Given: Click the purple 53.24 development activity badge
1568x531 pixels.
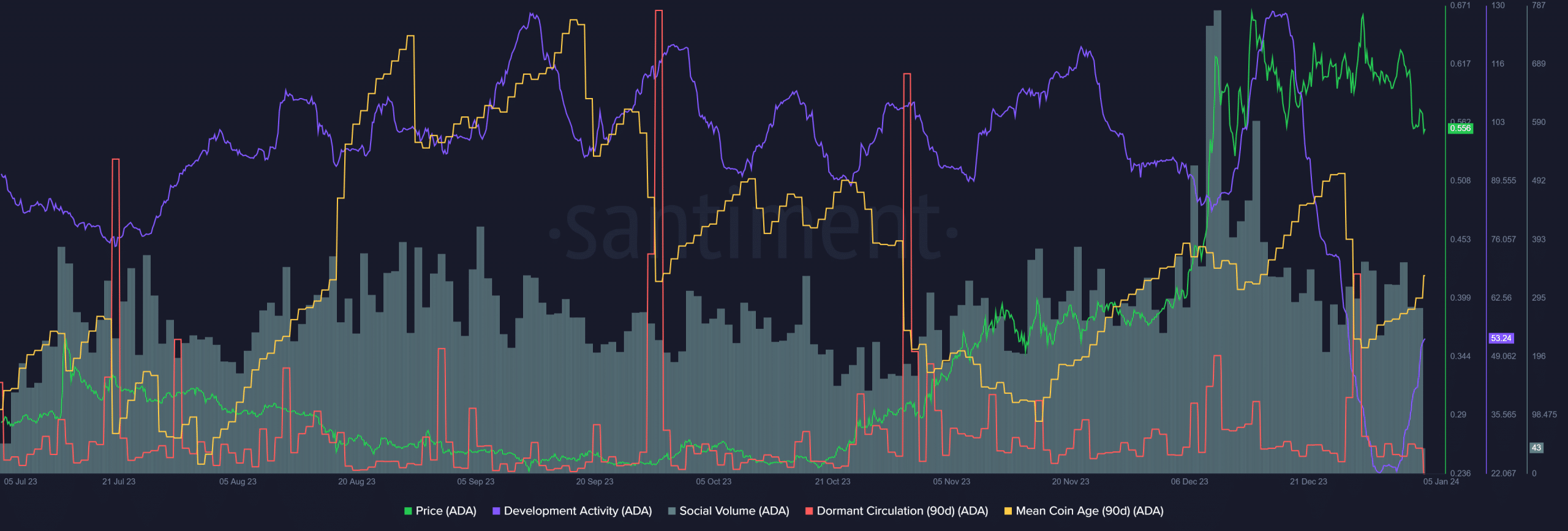Looking at the screenshot, I should click(x=1501, y=338).
